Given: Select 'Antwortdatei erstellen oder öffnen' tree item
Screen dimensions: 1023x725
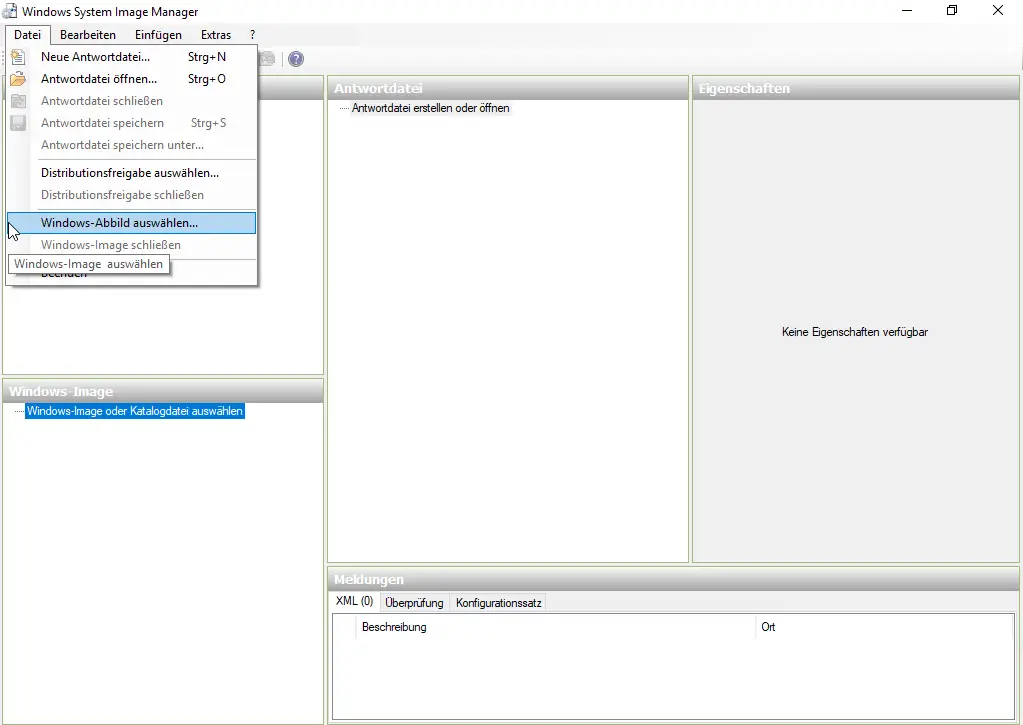Looking at the screenshot, I should click(x=431, y=108).
